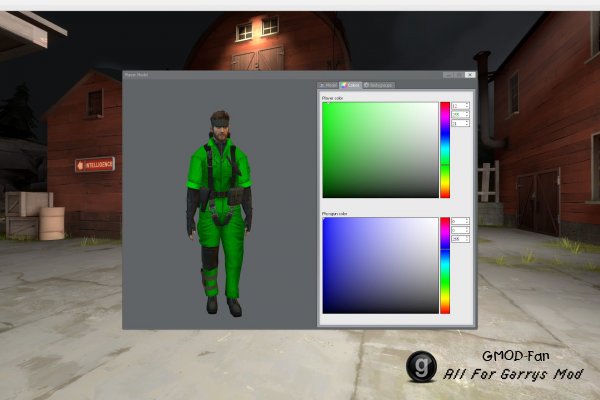Image resolution: width=600 pixels, height=400 pixels.
Task: Minimize the Player Model window
Action: (448, 75)
